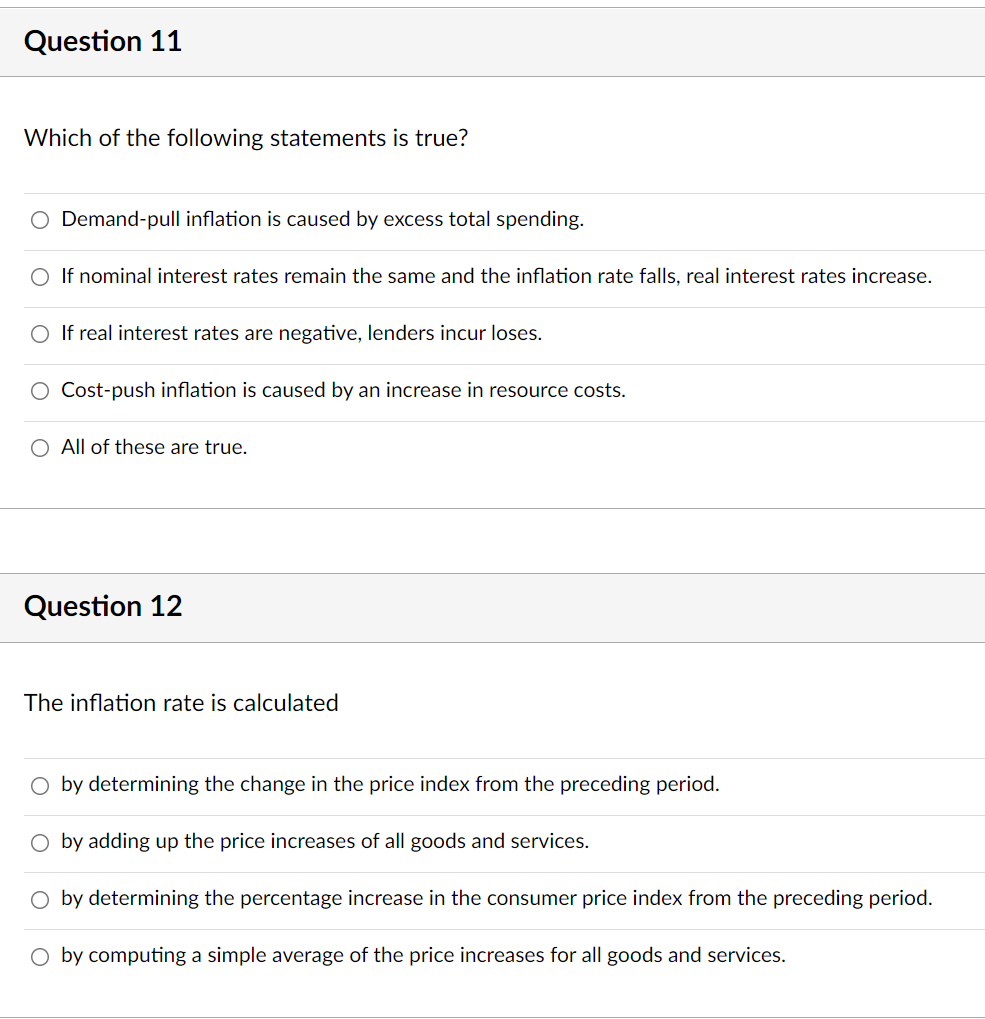Choose the nominal interest rates answer option
This screenshot has height=1019, width=985.
click(x=39, y=276)
